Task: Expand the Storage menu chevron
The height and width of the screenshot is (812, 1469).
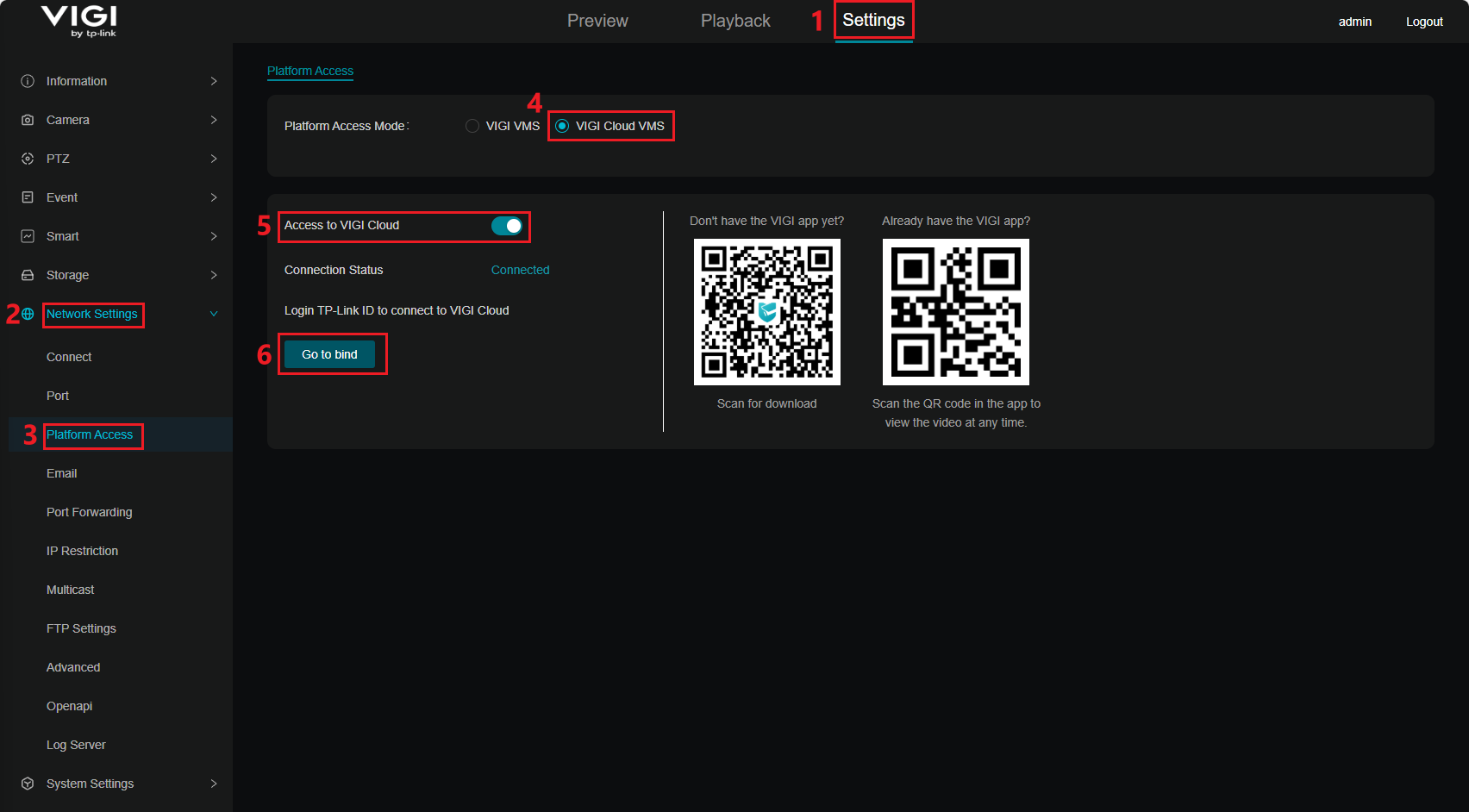Action: (x=214, y=275)
